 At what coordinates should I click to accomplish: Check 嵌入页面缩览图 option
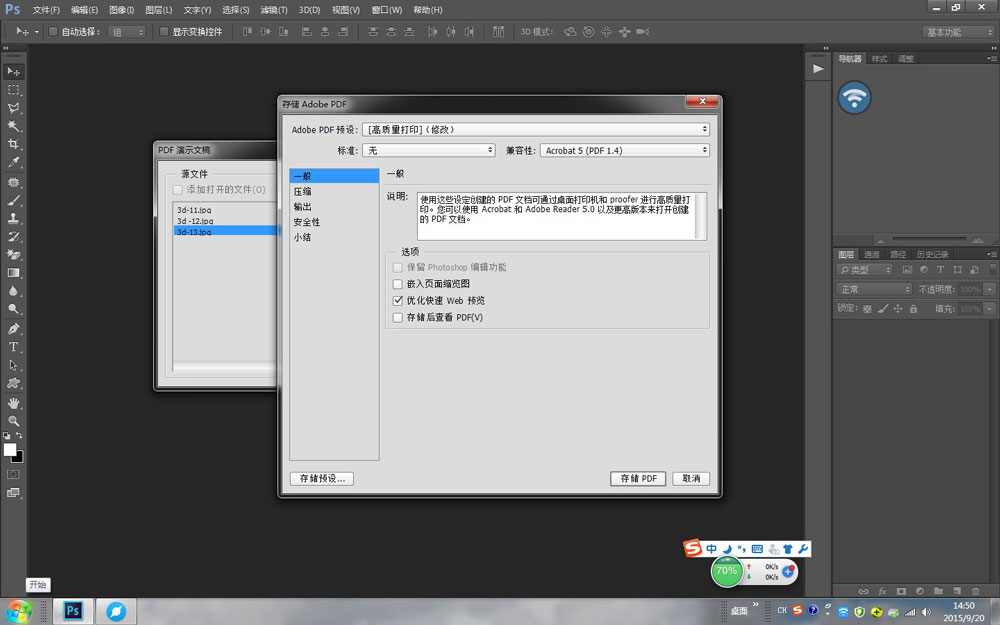pyautogui.click(x=398, y=284)
